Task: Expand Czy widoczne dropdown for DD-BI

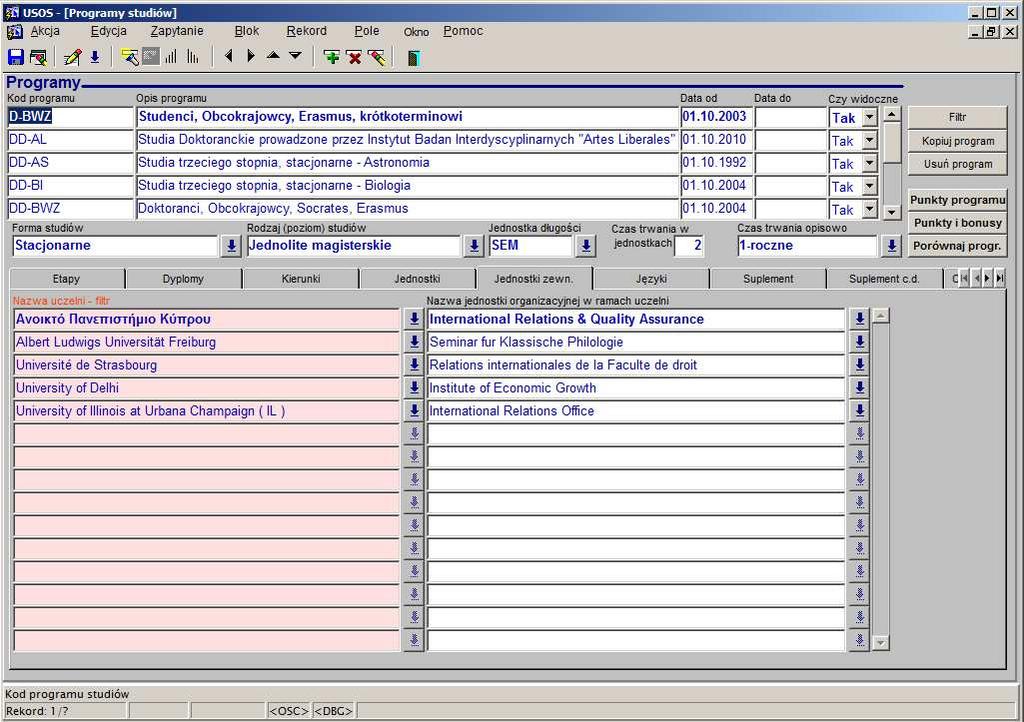Action: point(869,186)
